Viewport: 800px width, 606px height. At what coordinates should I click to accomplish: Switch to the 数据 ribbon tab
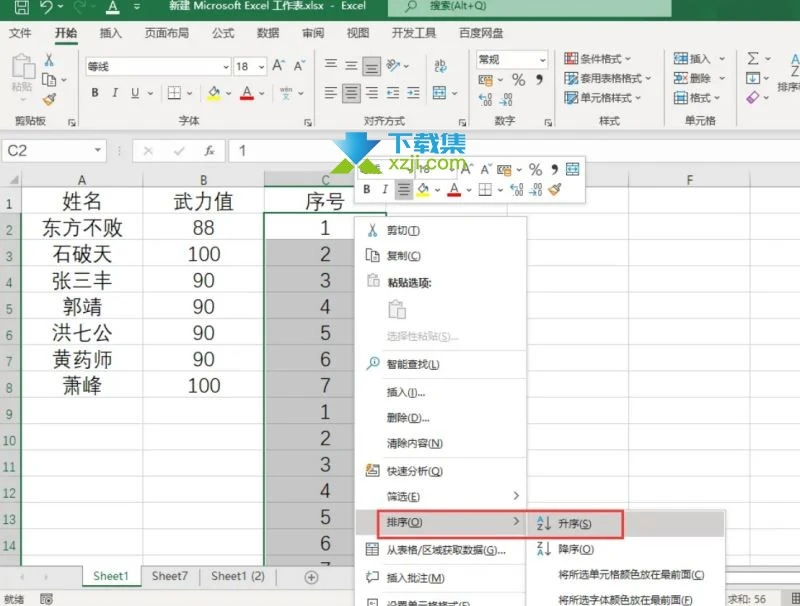[x=267, y=33]
